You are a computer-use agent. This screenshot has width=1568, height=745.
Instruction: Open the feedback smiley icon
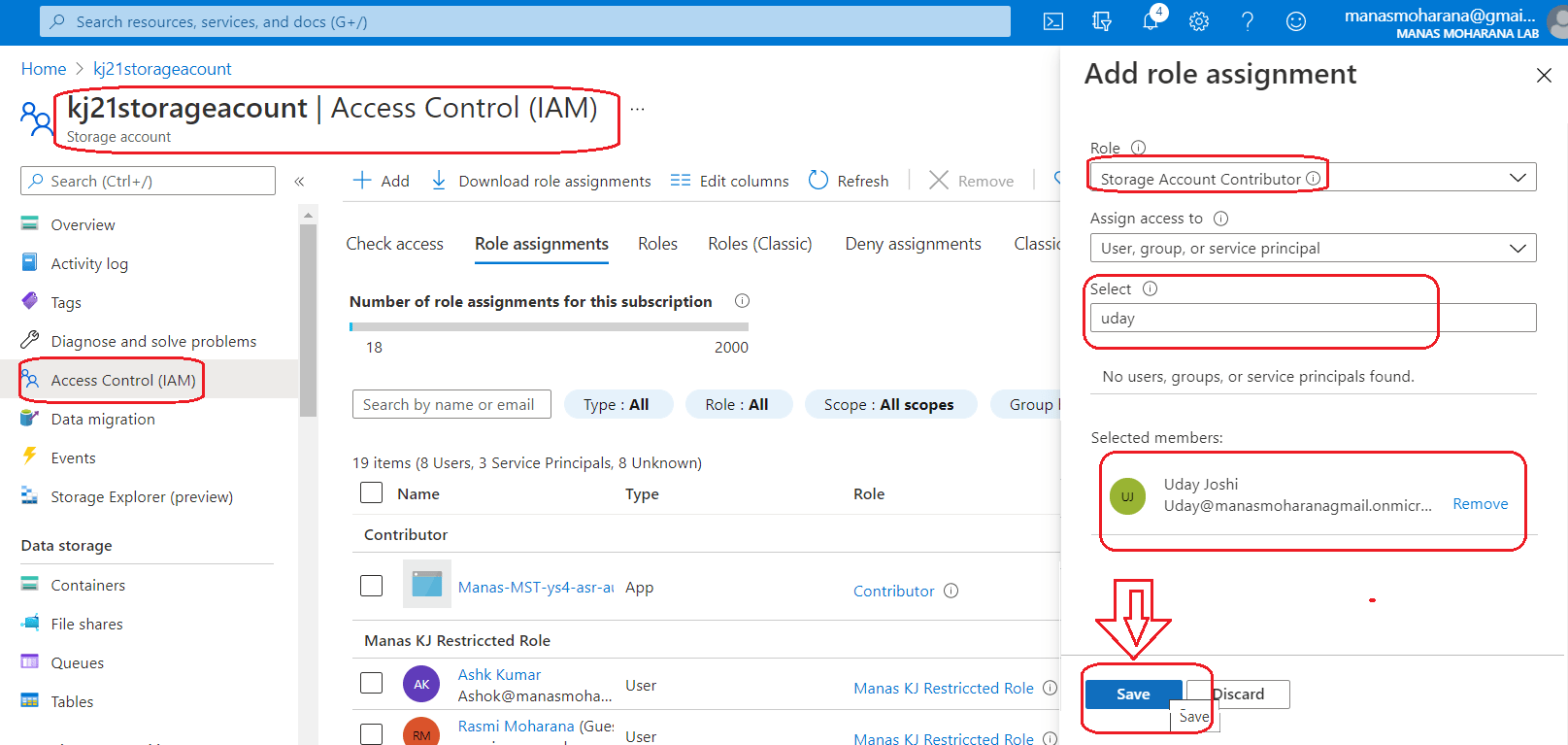[x=1296, y=21]
